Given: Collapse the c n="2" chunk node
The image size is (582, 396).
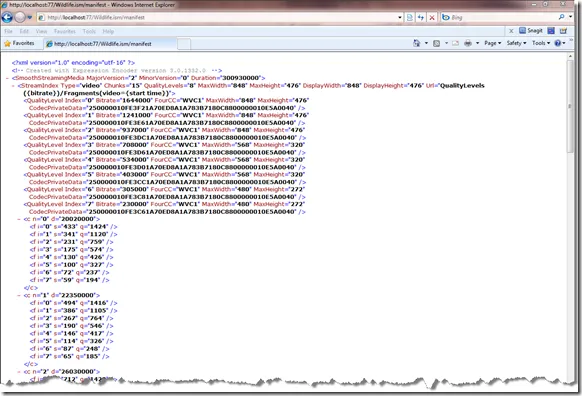Looking at the screenshot, I should pos(19,372).
